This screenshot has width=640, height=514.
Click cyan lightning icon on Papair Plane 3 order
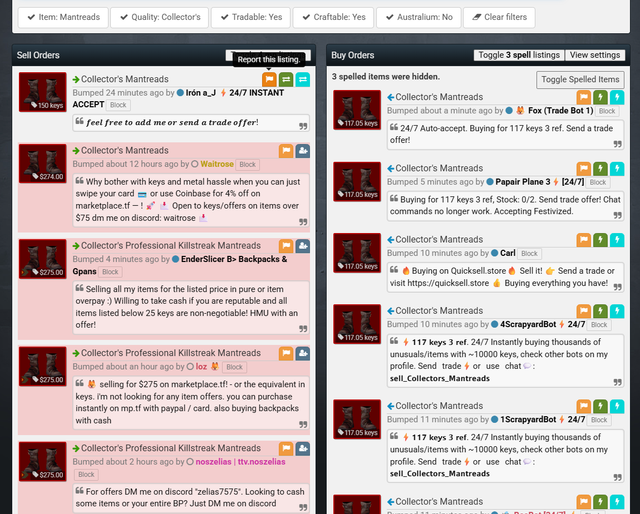tap(617, 169)
